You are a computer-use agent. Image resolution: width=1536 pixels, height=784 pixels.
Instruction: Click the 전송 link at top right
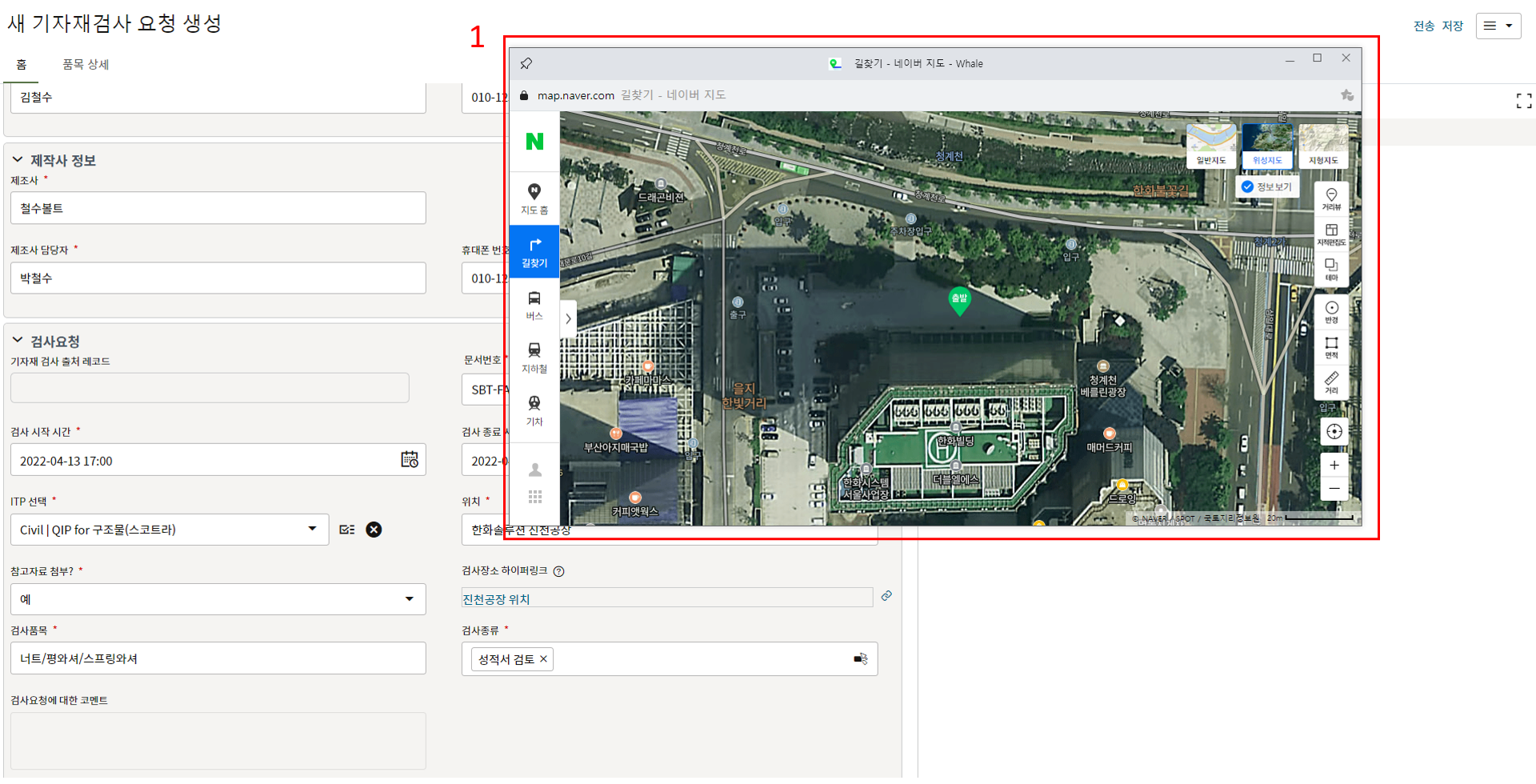1423,26
